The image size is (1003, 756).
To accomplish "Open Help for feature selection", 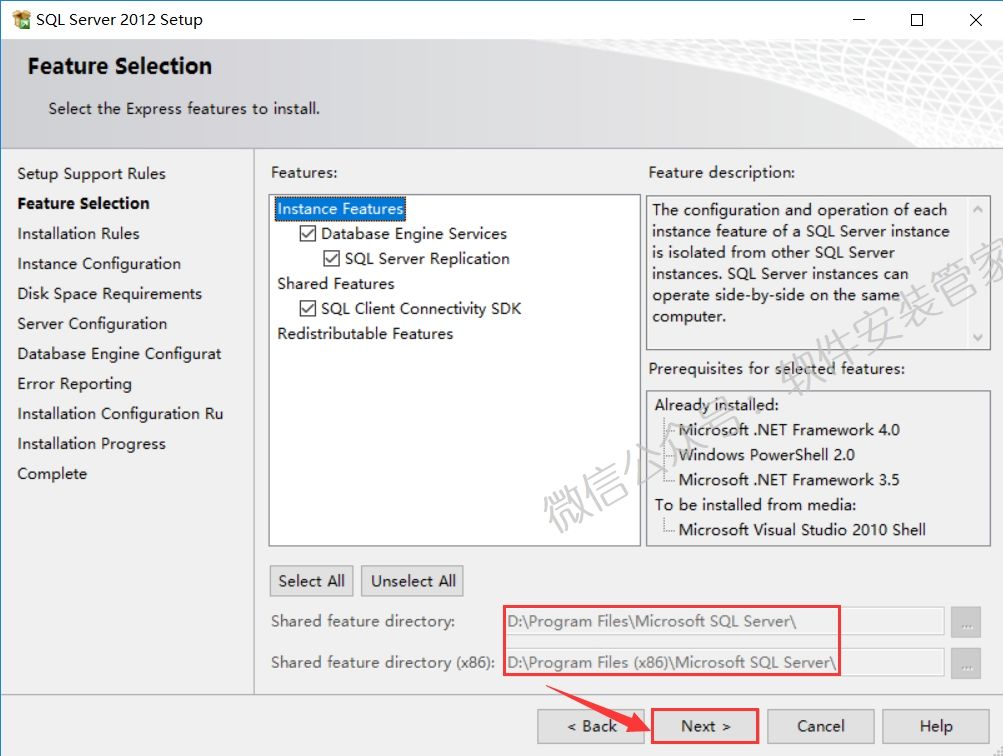I will (x=936, y=726).
